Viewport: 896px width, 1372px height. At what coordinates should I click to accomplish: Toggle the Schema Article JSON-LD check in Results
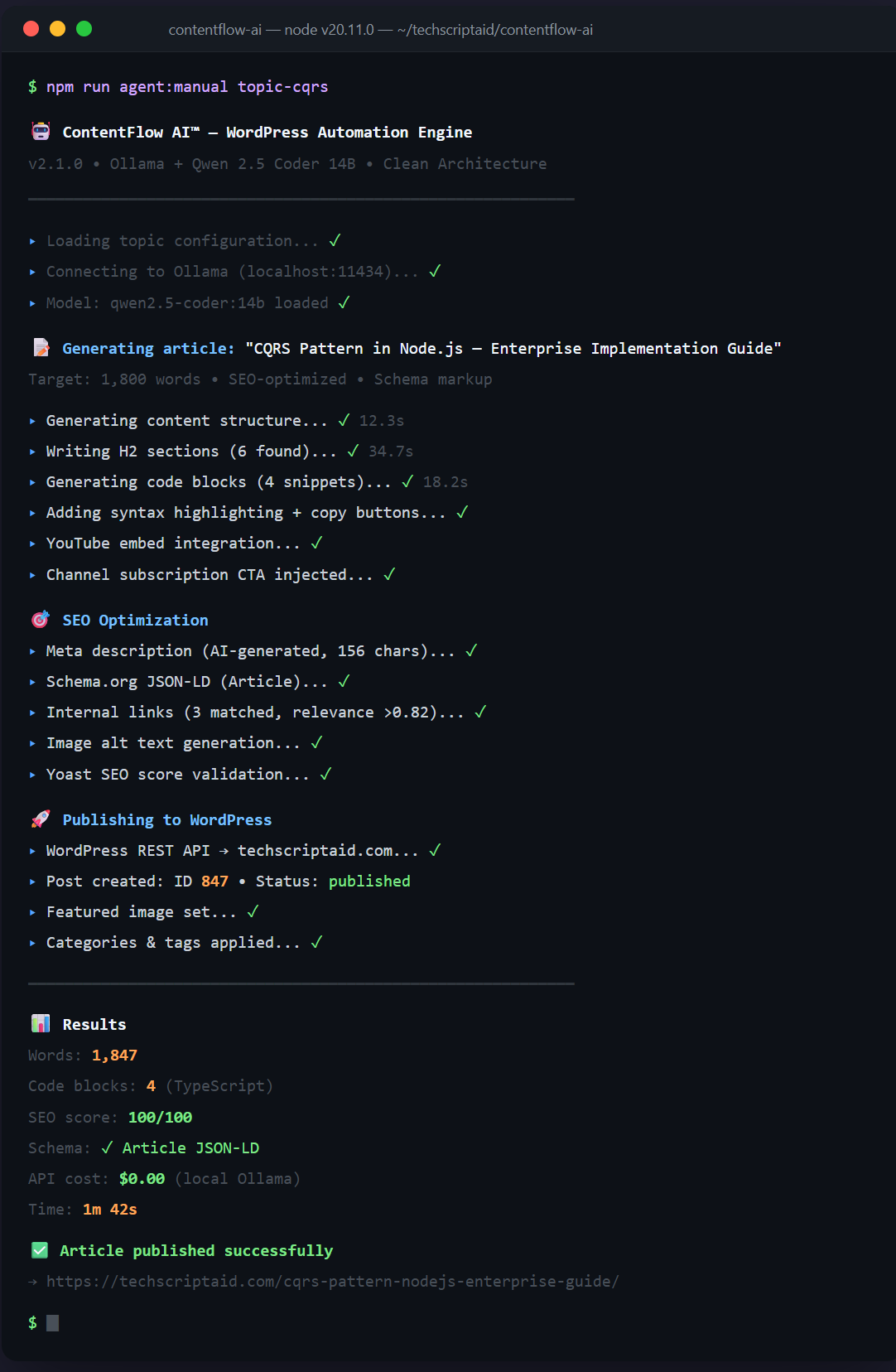[x=106, y=1147]
